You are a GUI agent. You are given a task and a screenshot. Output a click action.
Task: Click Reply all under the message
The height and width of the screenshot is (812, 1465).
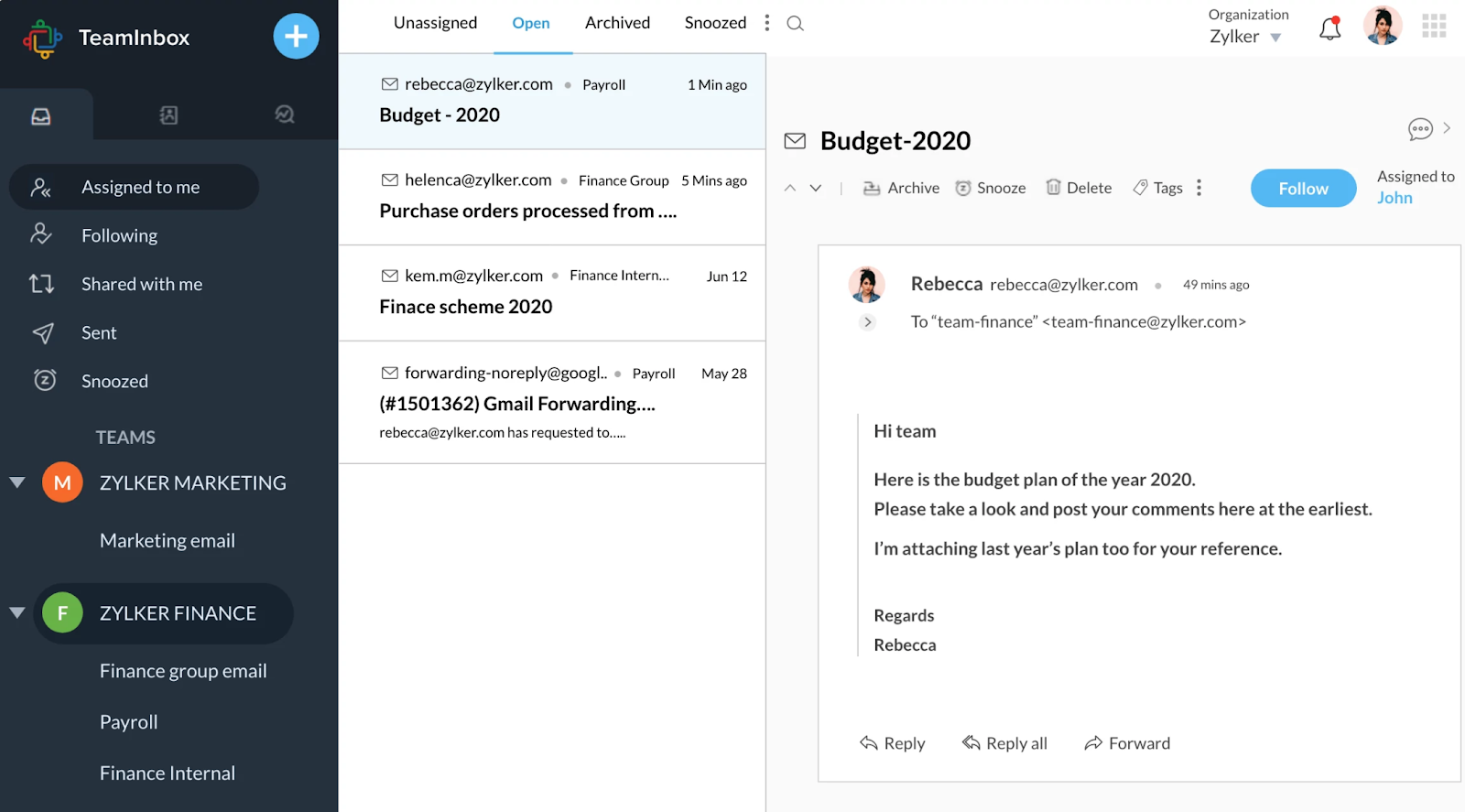(x=1004, y=743)
